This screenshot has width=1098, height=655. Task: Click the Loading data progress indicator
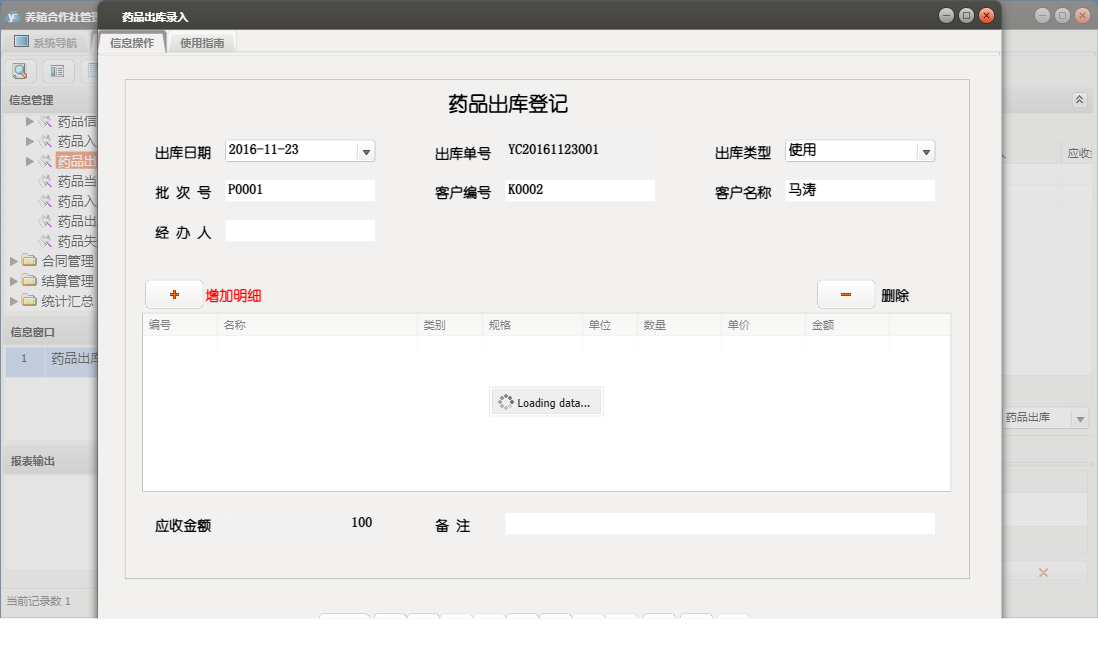point(546,401)
